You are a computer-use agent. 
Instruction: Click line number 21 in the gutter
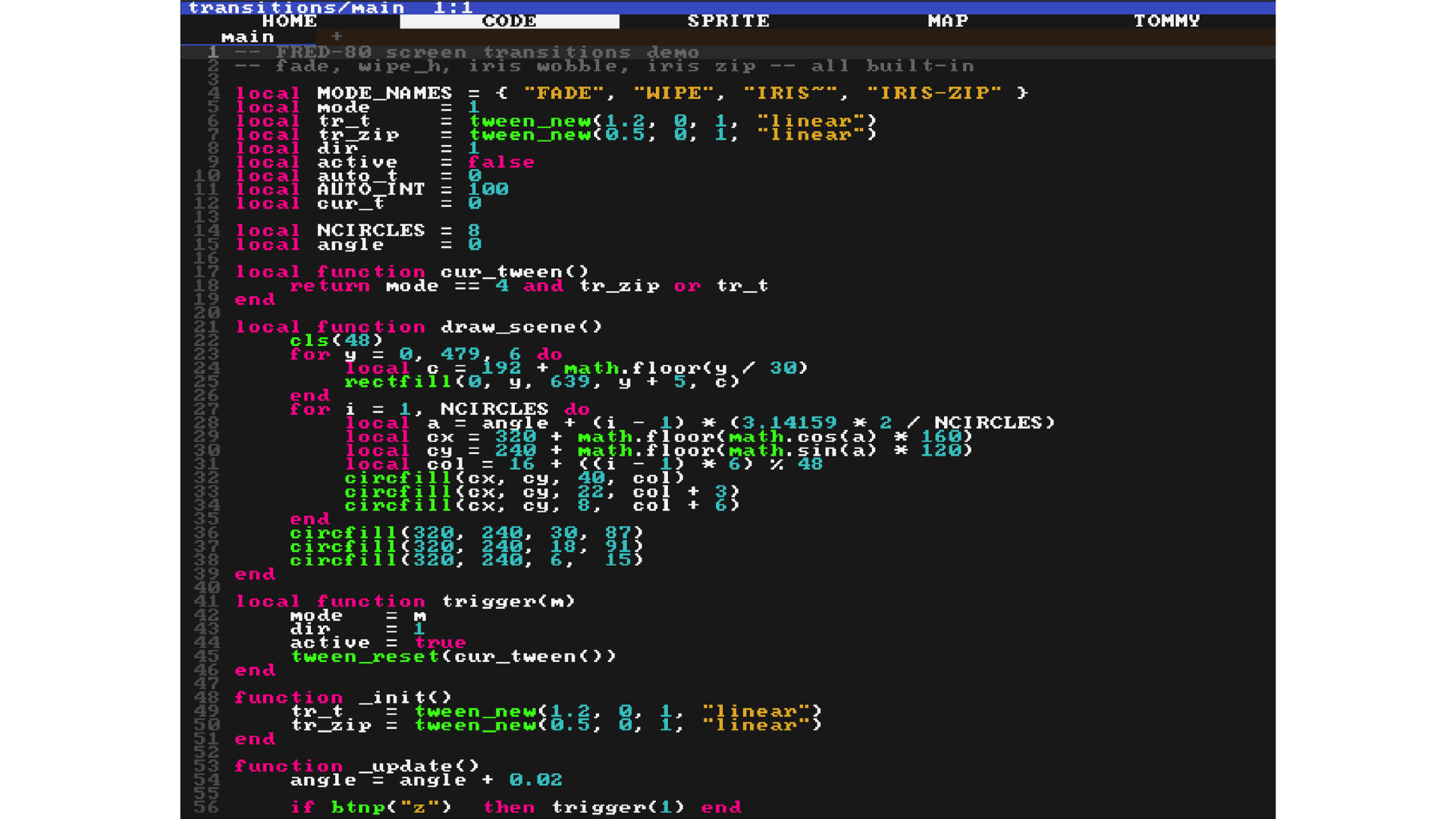click(x=206, y=327)
